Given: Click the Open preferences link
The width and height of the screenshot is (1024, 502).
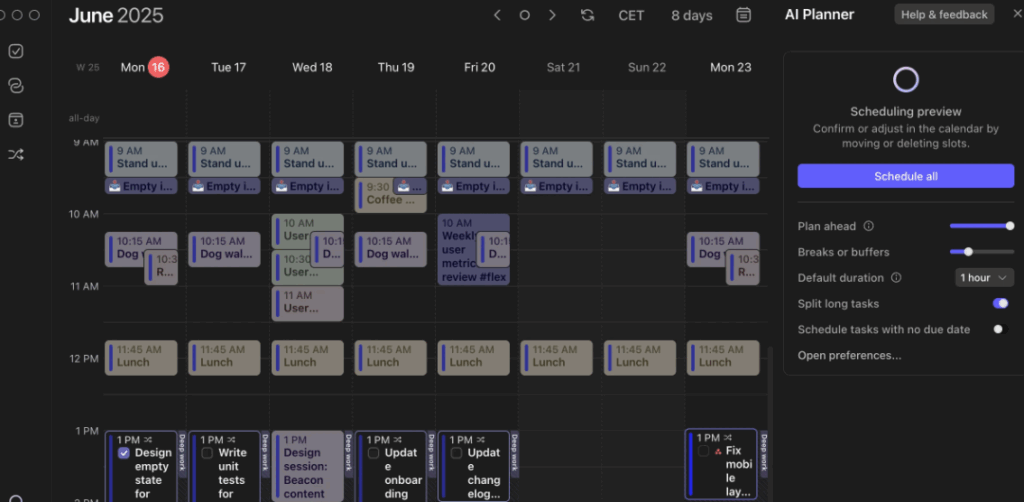Looking at the screenshot, I should [x=849, y=355].
